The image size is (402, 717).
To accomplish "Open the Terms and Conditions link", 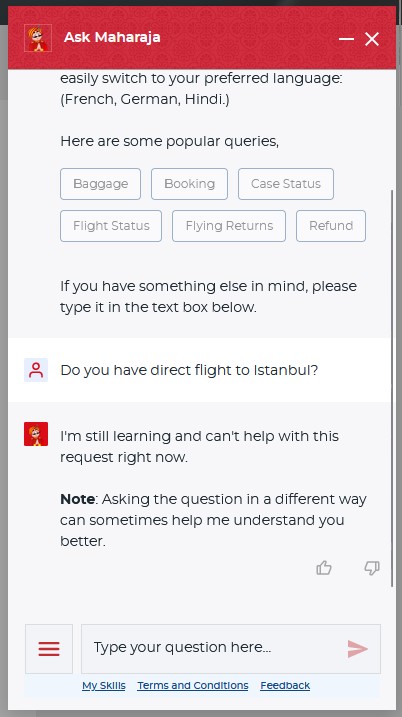I will [x=193, y=685].
